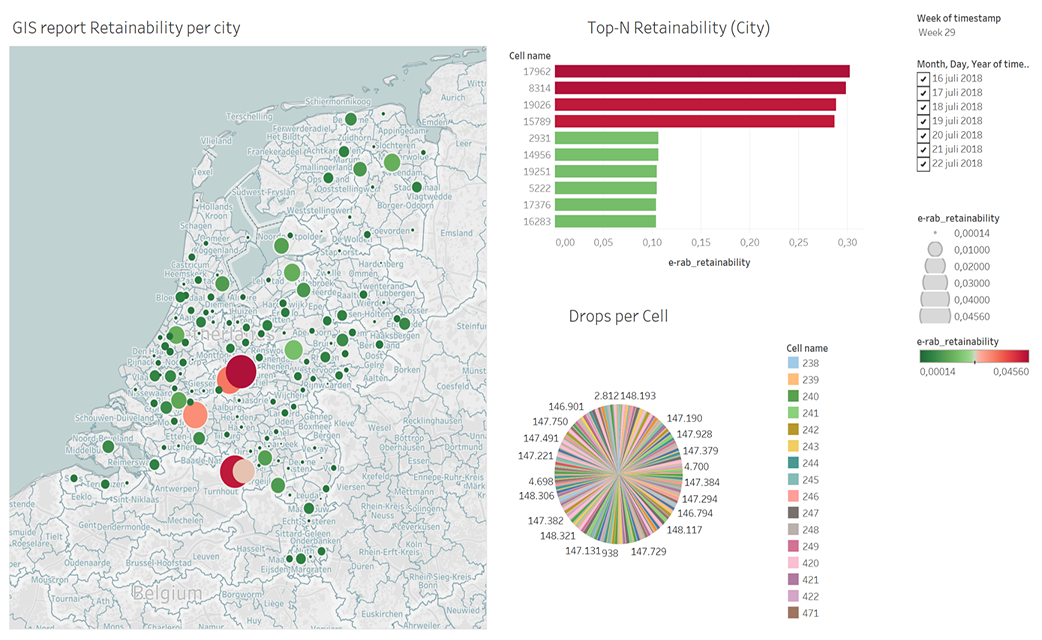Screen dimensions: 1042x640
Task: Click the red bar for cell 8314
Action: coord(700,88)
